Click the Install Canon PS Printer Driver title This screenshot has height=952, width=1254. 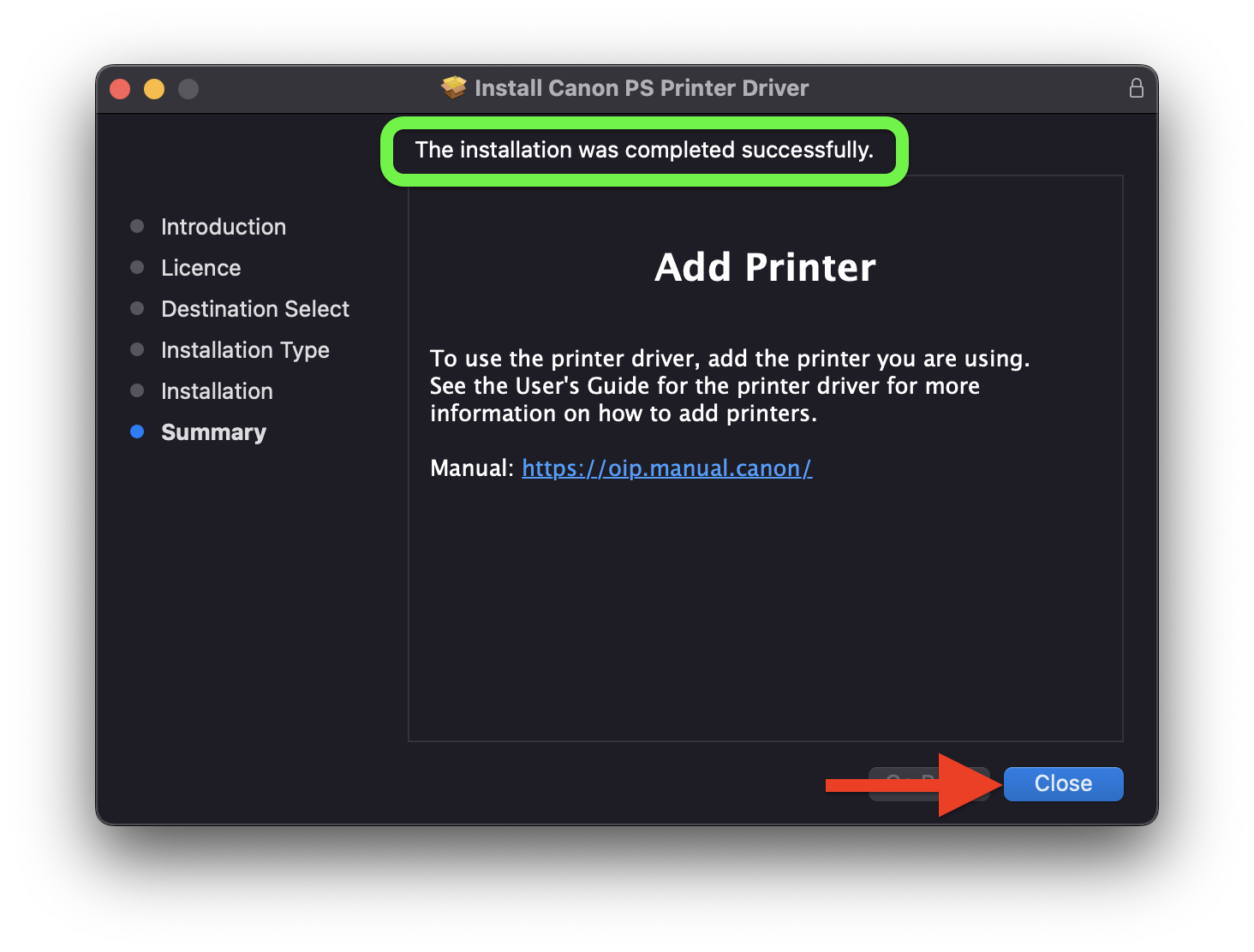point(641,88)
